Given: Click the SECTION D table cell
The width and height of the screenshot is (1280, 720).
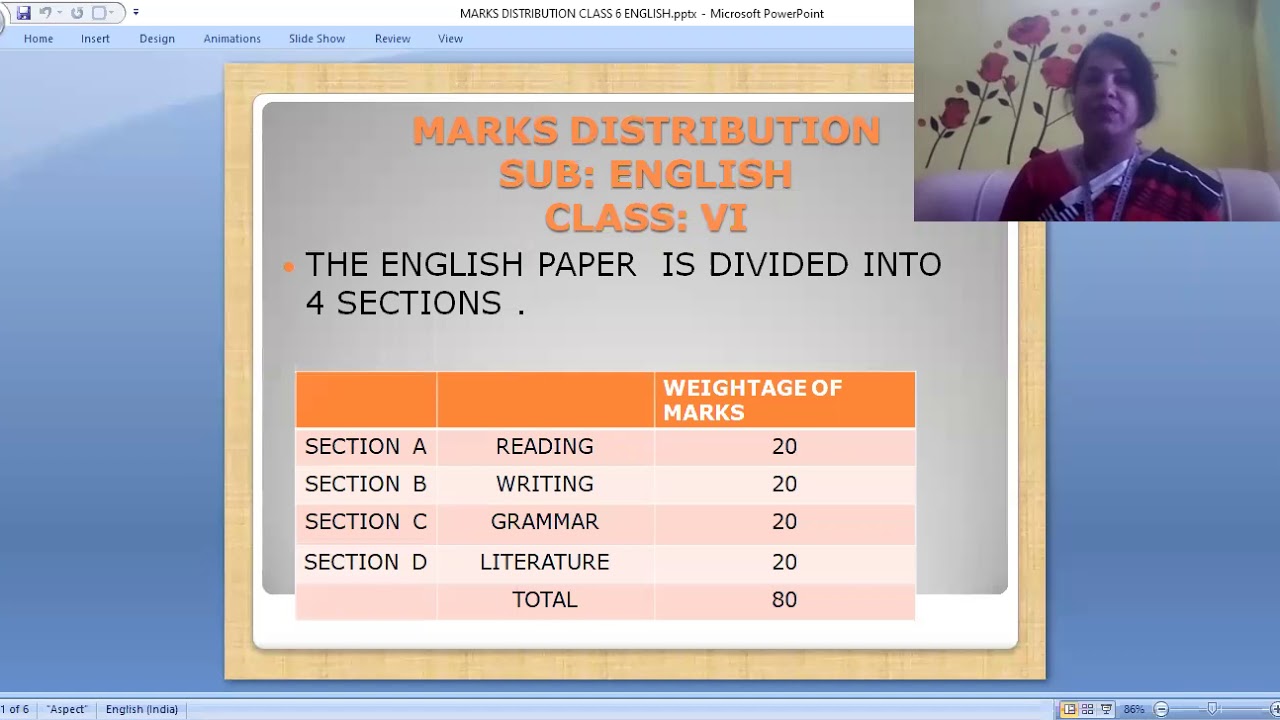Looking at the screenshot, I should point(366,562).
